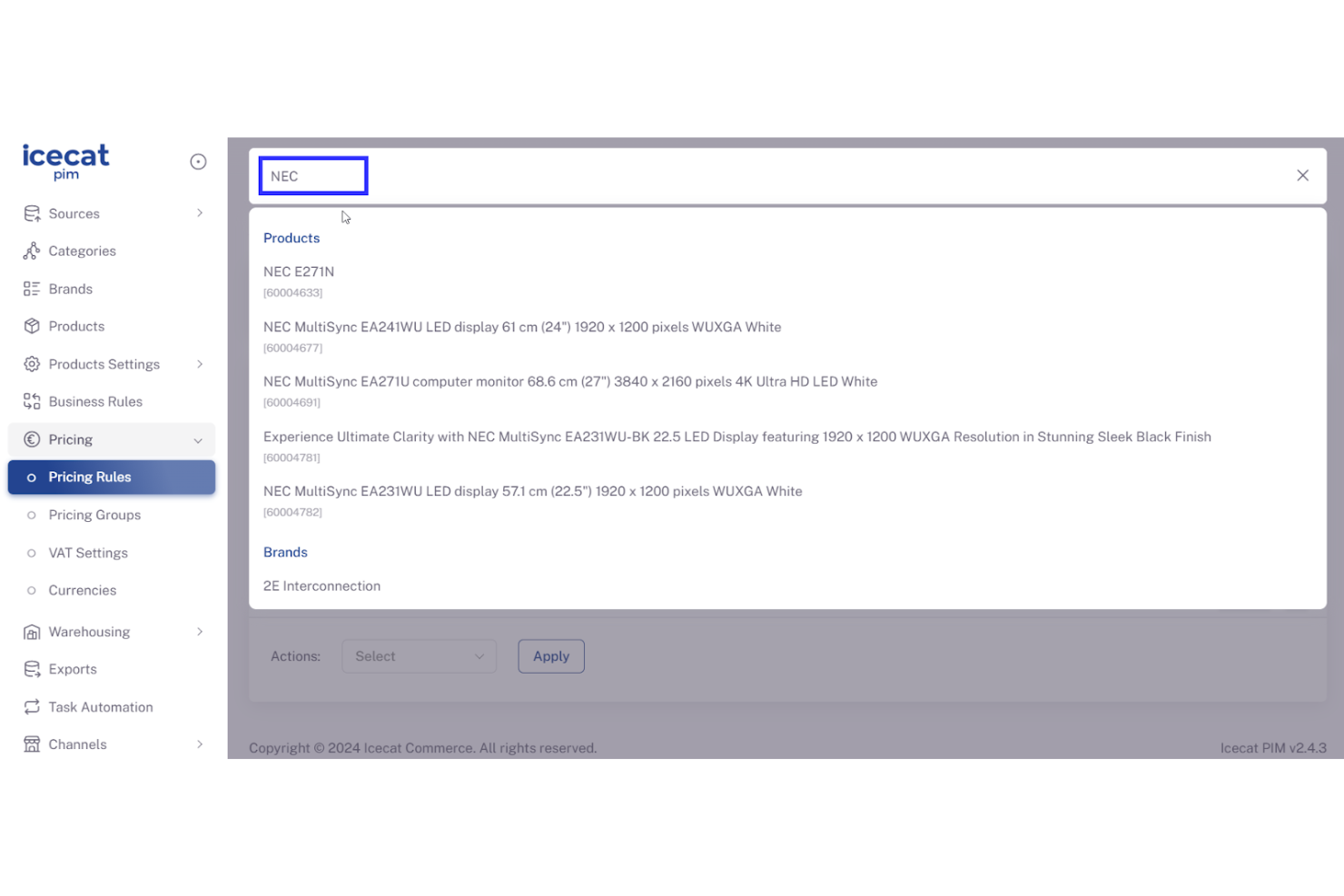The height and width of the screenshot is (896, 1344).
Task: Expand the Sources submenu chevron
Action: (x=200, y=213)
